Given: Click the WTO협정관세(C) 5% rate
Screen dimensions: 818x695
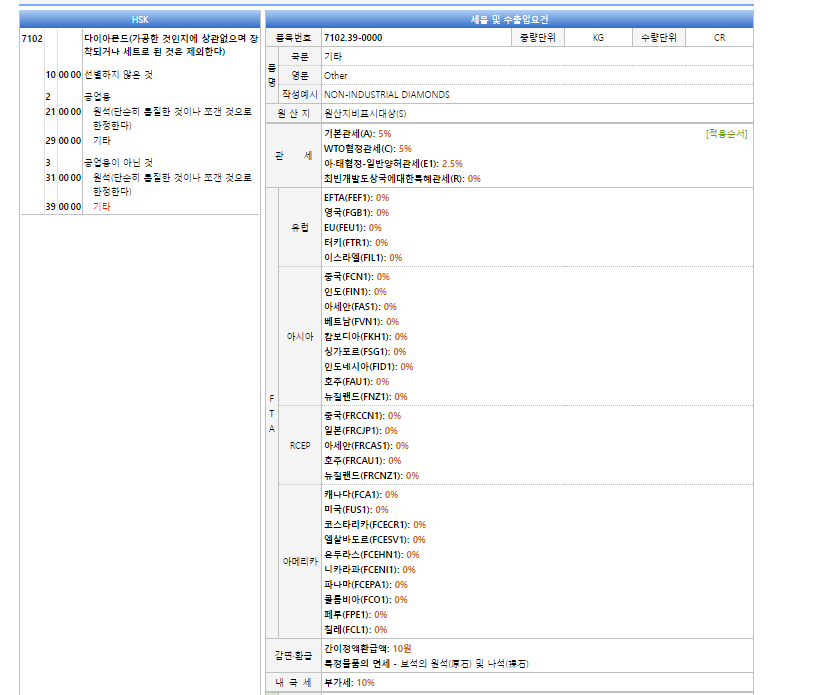Looking at the screenshot, I should click(367, 148).
